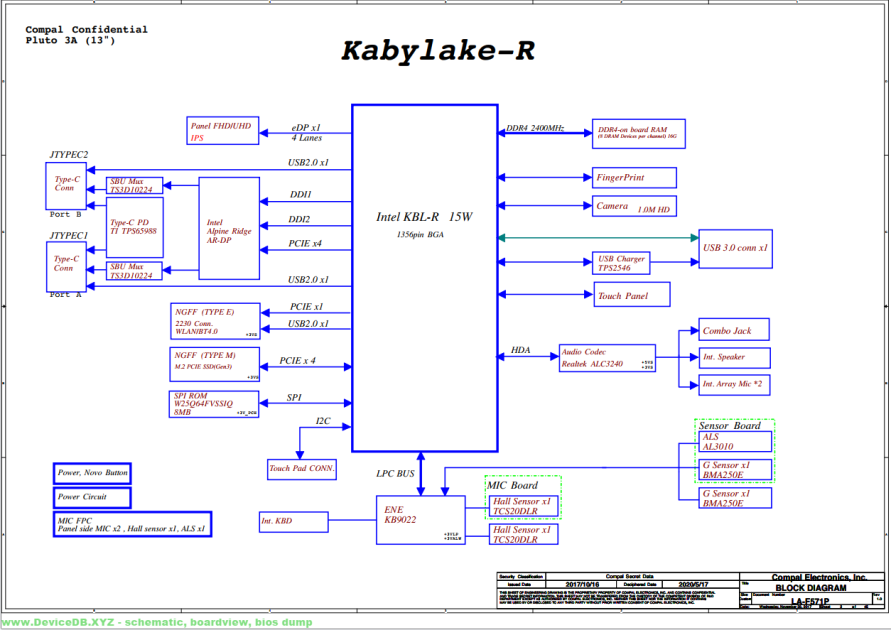Click the LA-F571P document number
Viewport: 891px width, 630px height.
pos(810,601)
